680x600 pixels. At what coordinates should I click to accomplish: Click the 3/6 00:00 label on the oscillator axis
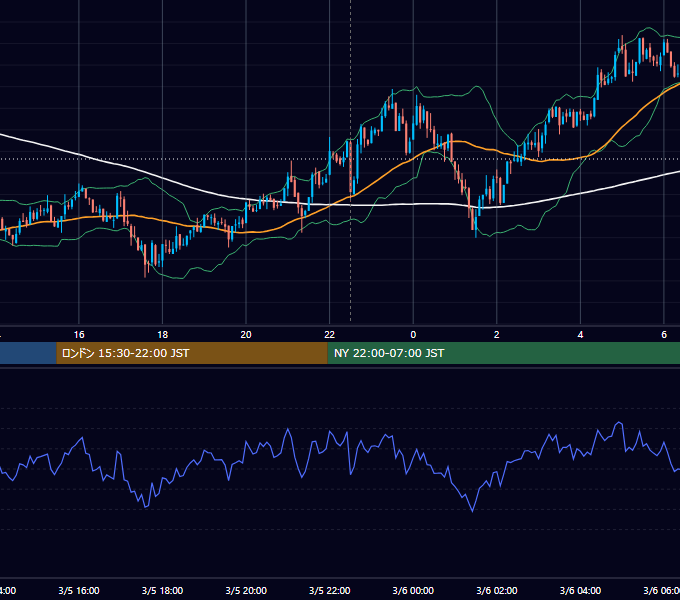413,590
